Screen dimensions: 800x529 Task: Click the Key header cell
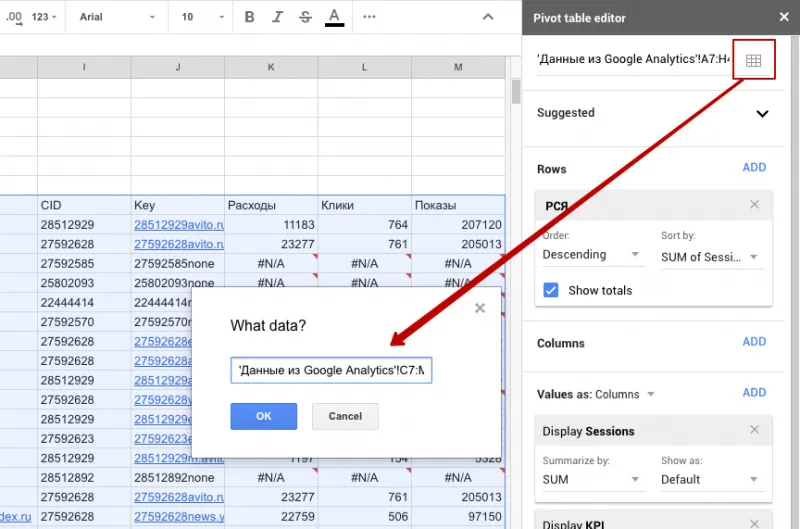[178, 205]
